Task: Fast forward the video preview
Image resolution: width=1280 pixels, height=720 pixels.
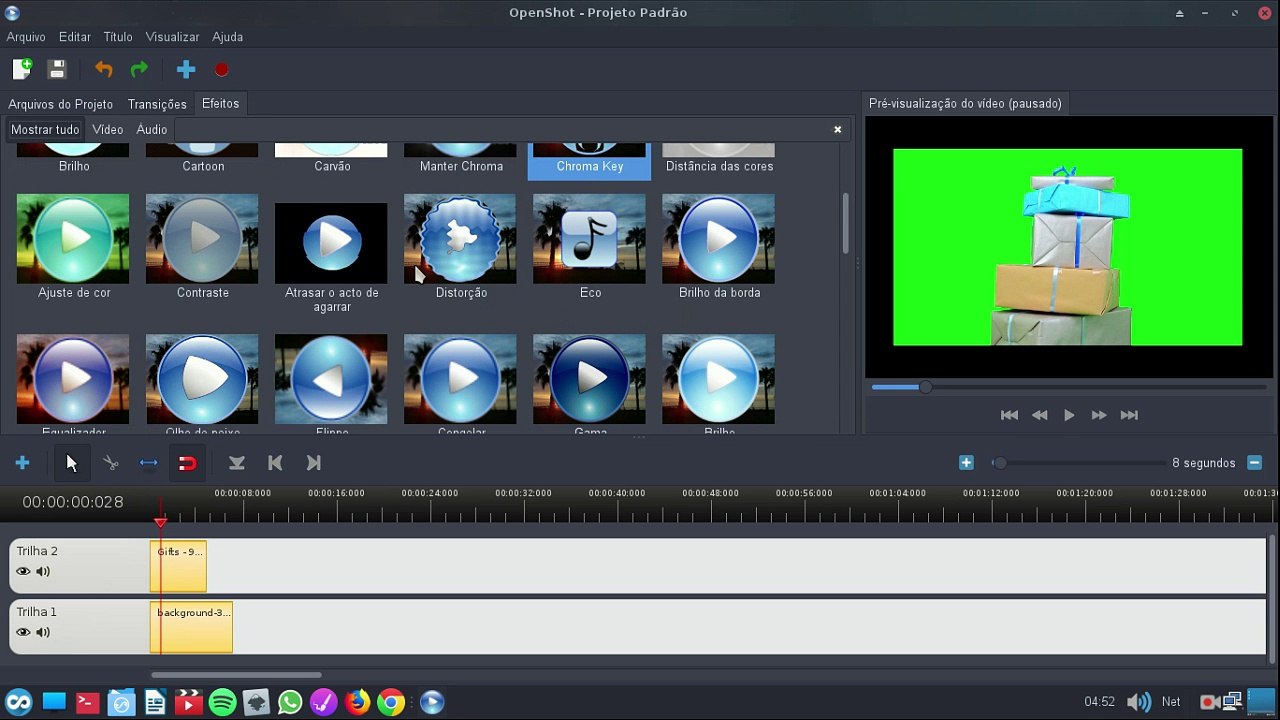Action: tap(1099, 415)
